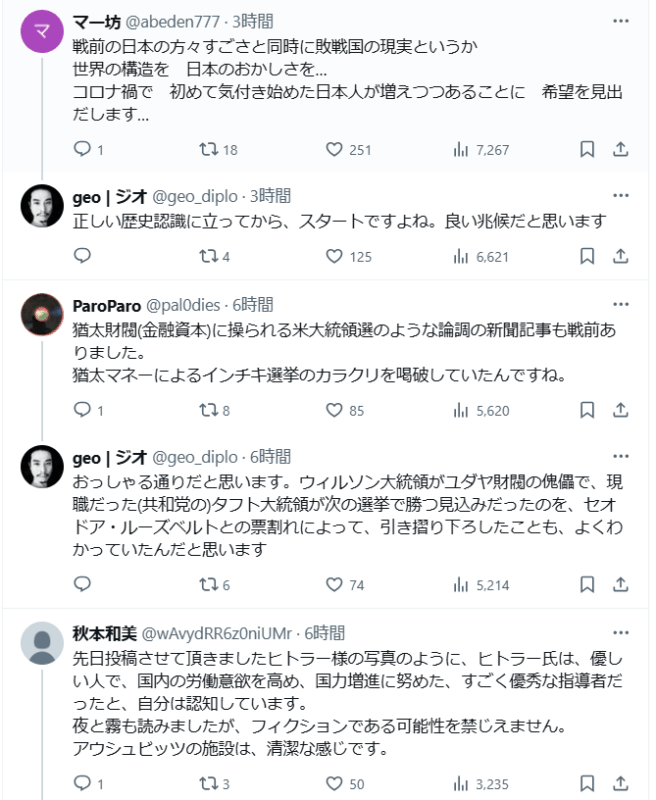Expand more options on 秋本和美's post
656x800 pixels.
pyautogui.click(x=620, y=633)
